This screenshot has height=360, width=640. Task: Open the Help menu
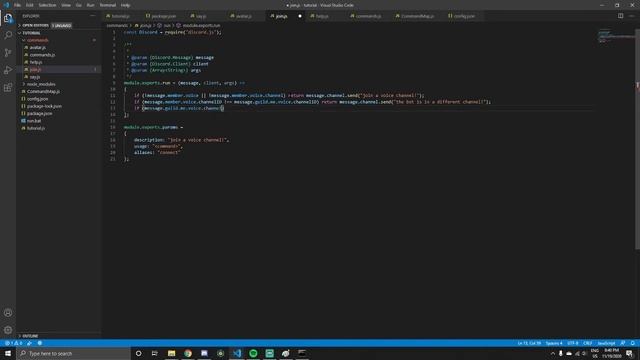click(x=125, y=5)
